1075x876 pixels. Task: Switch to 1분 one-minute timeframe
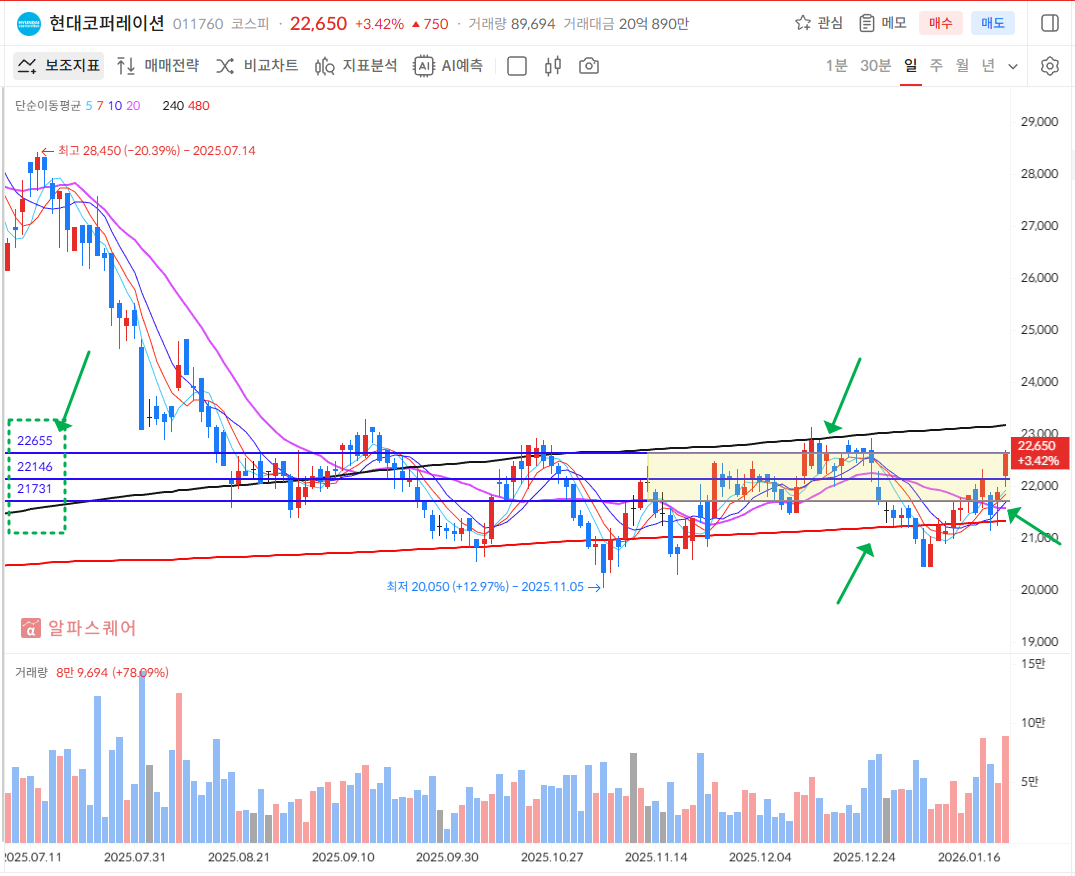click(836, 66)
